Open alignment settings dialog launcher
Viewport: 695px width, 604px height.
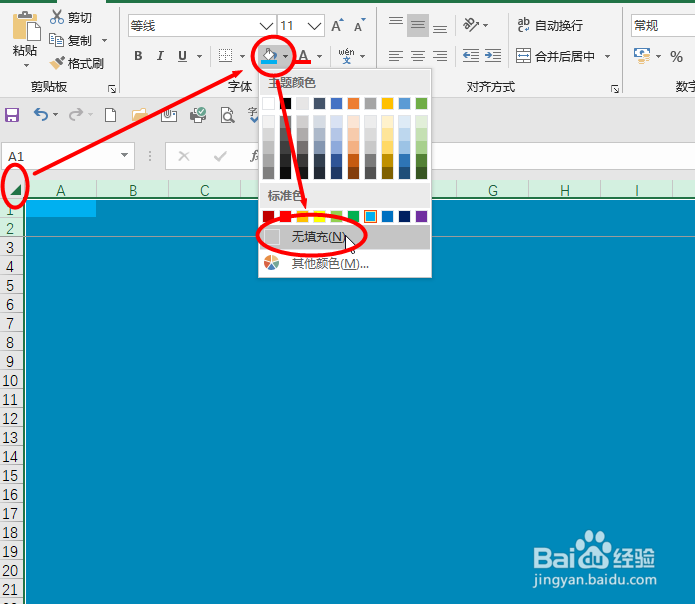615,89
